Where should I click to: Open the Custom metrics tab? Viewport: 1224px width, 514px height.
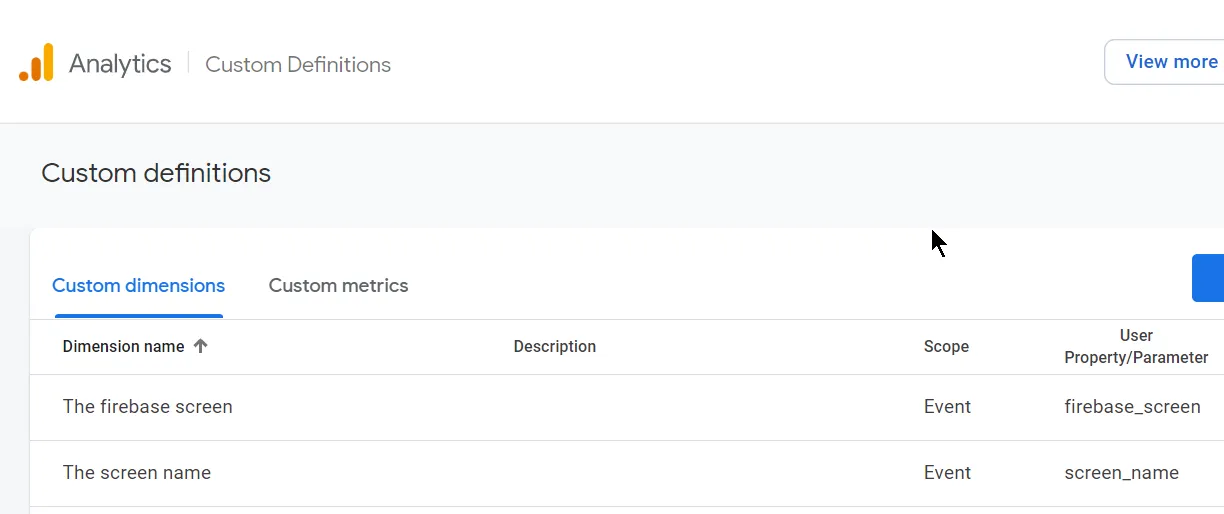(x=338, y=286)
